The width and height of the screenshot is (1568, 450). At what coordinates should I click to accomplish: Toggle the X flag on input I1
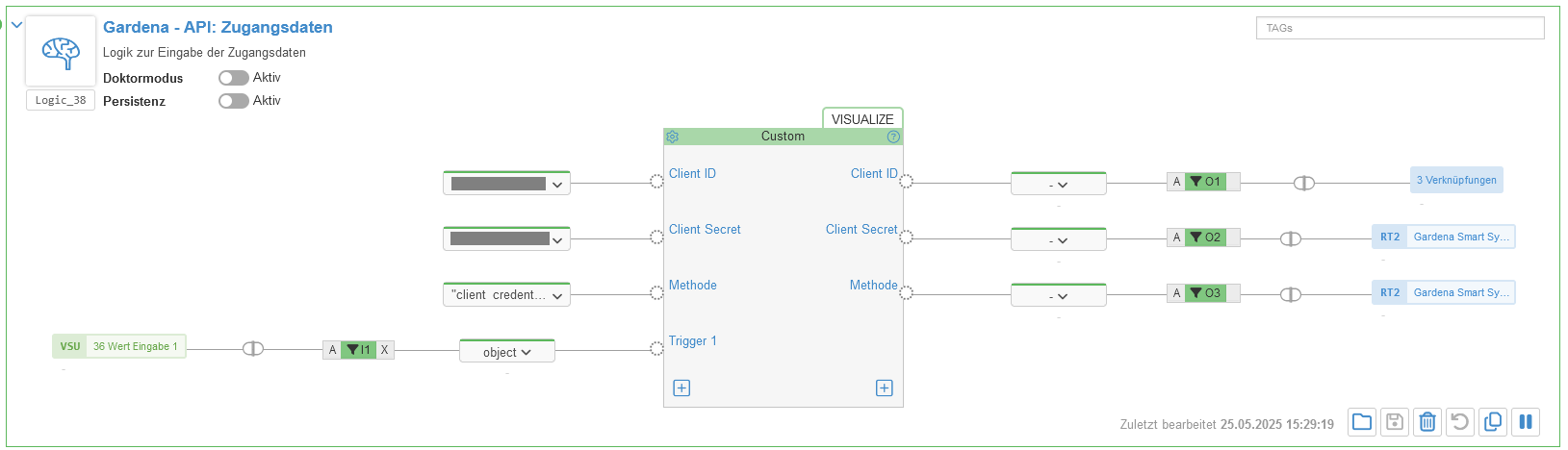coord(385,350)
